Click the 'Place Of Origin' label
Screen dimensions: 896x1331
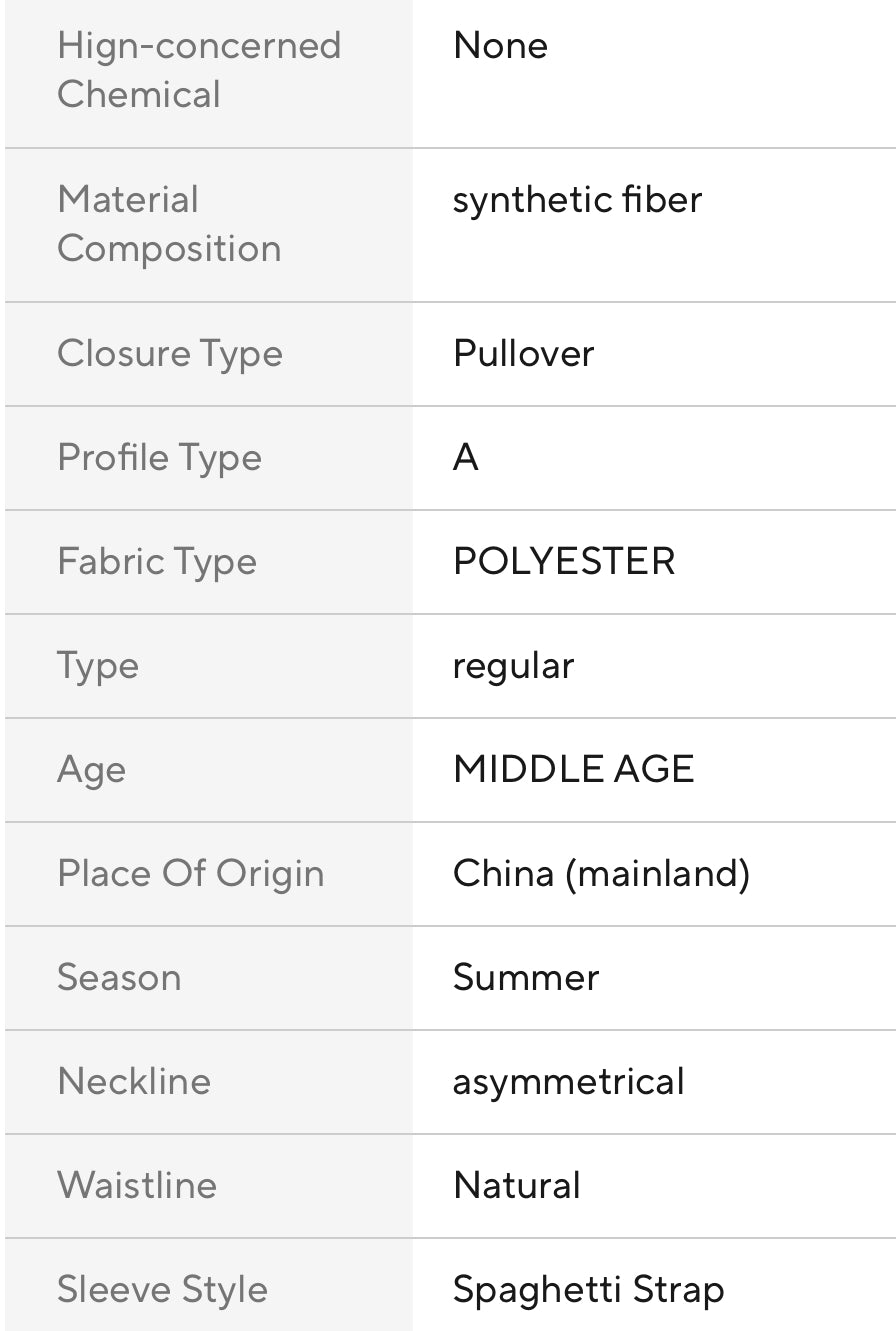pyautogui.click(x=191, y=874)
